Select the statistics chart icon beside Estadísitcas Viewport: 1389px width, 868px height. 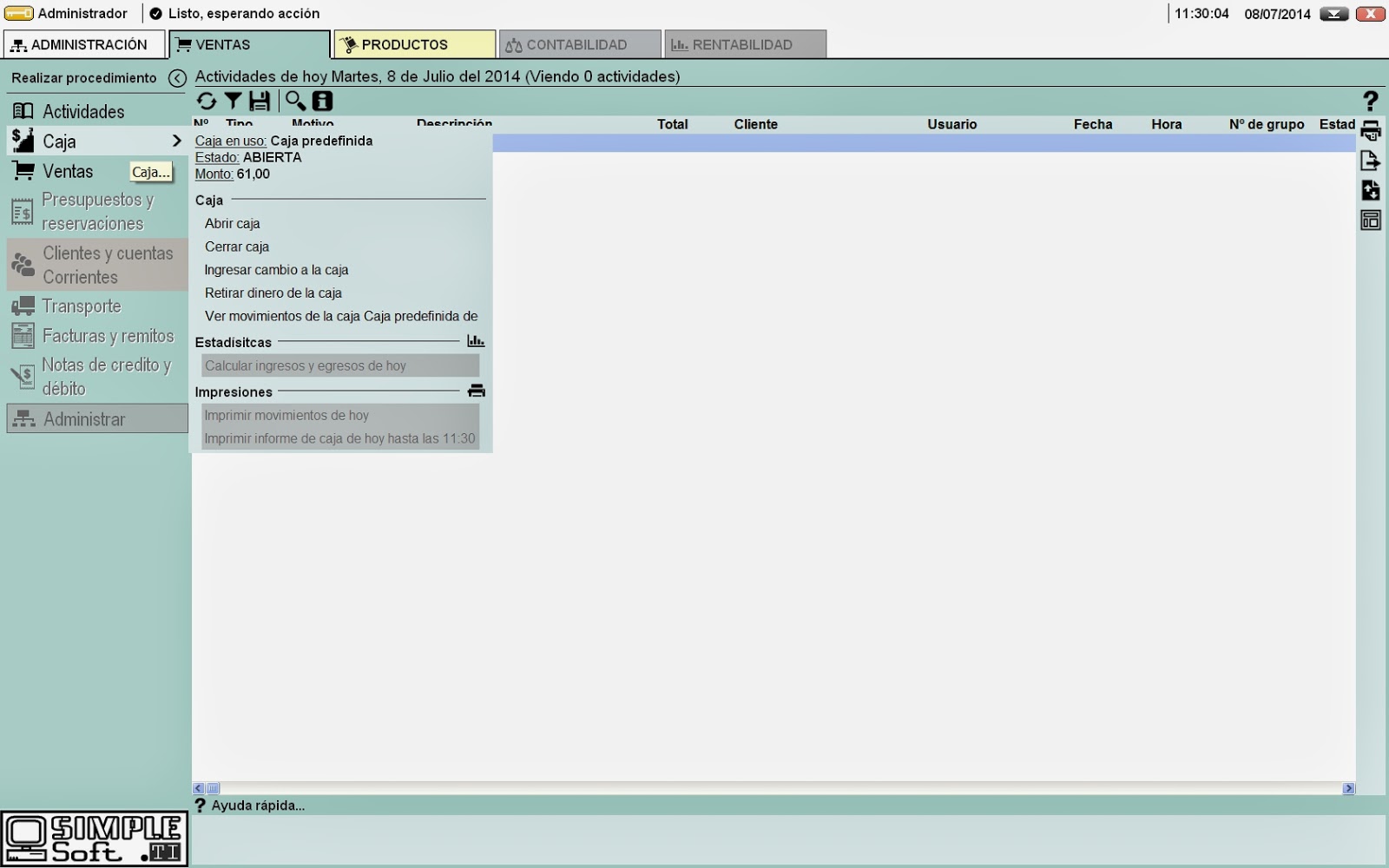476,340
